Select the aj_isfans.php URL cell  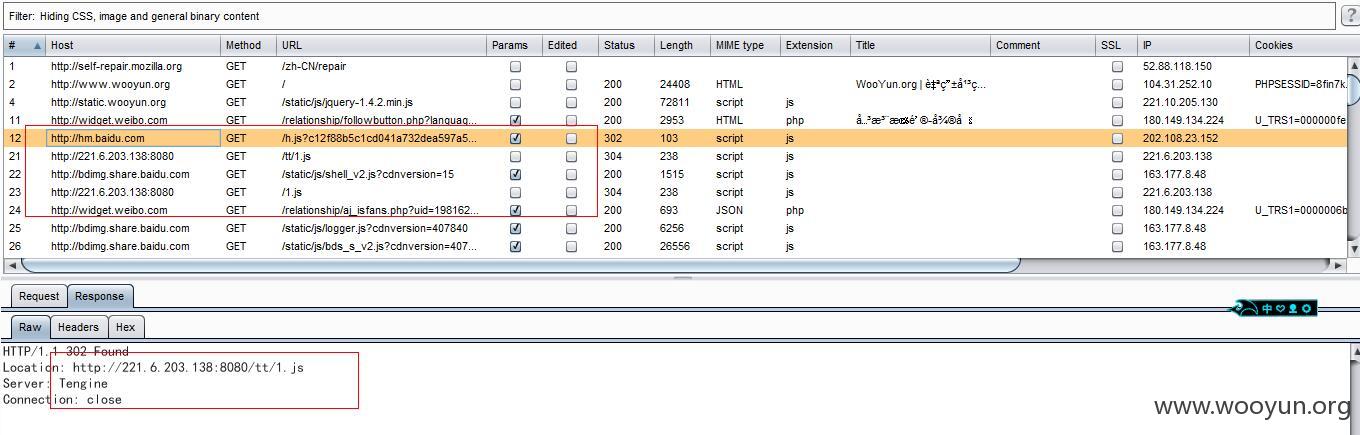(x=382, y=210)
